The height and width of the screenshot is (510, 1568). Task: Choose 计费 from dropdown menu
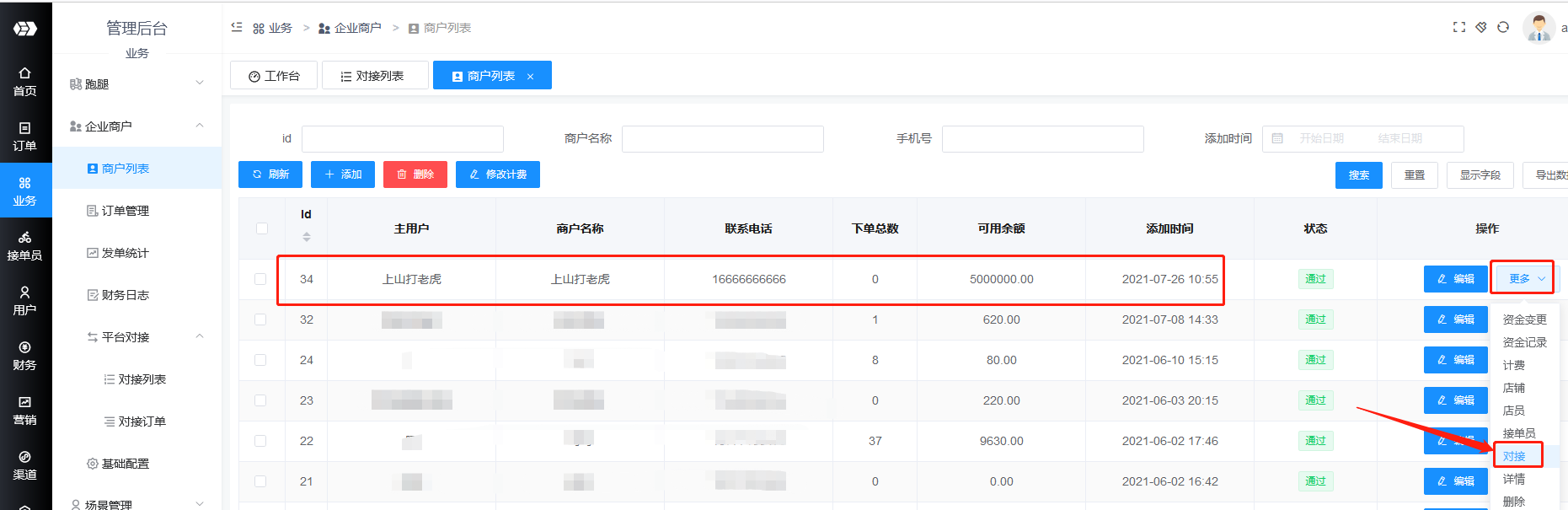point(1524,365)
